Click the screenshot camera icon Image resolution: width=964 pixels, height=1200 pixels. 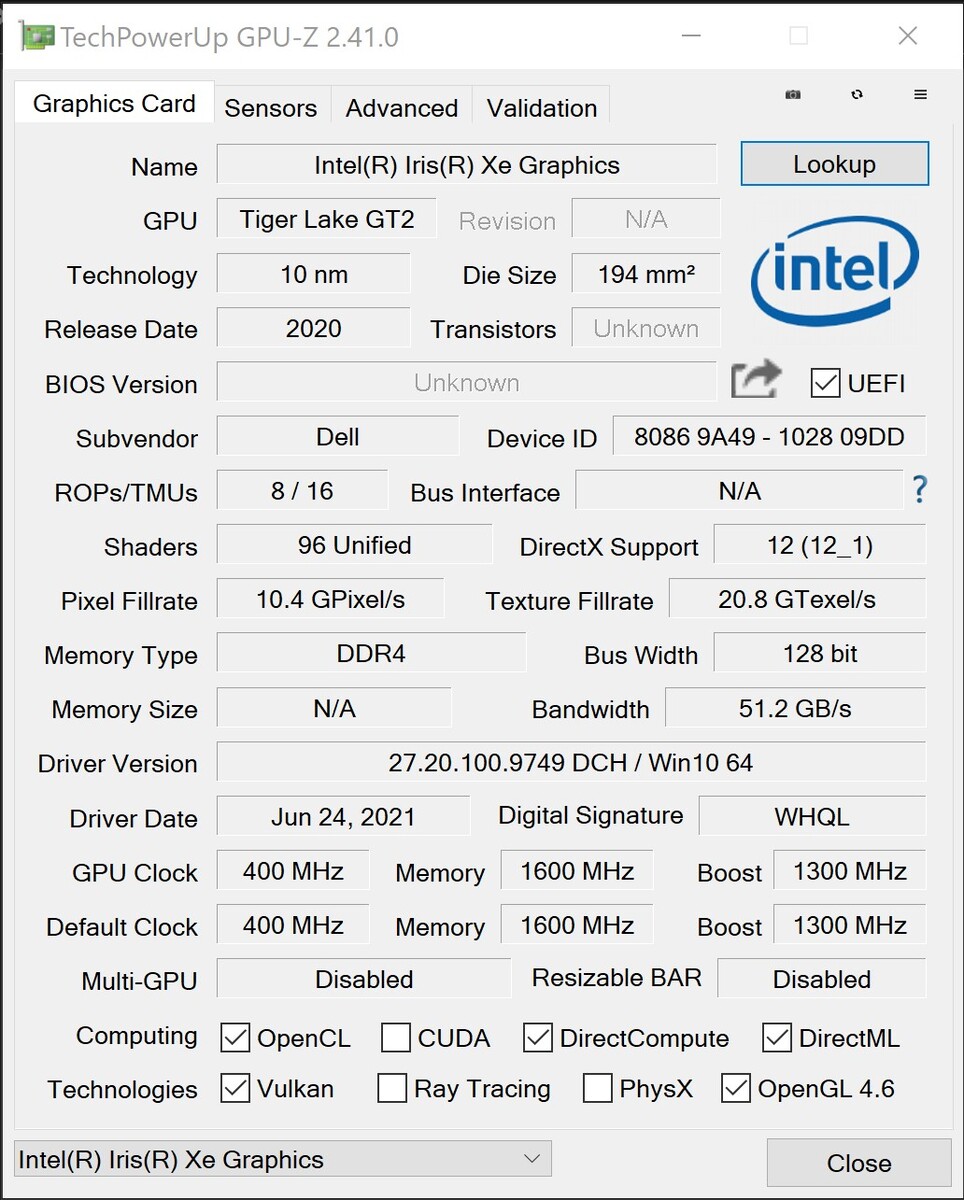pos(793,95)
